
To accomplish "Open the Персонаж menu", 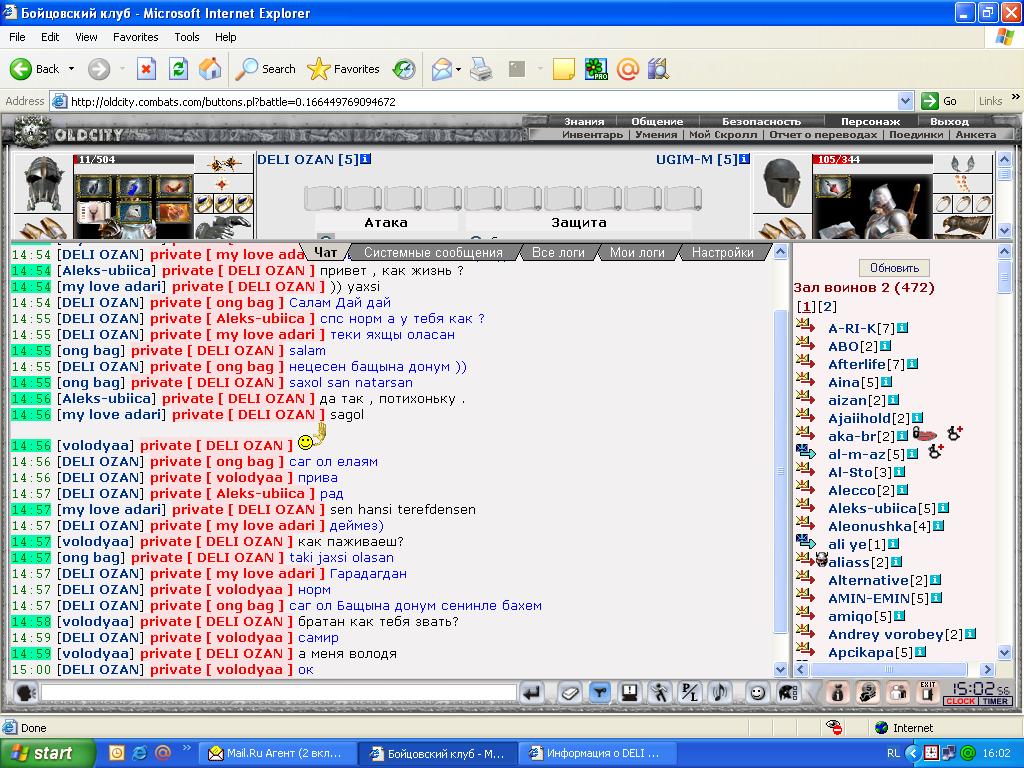I will [870, 121].
